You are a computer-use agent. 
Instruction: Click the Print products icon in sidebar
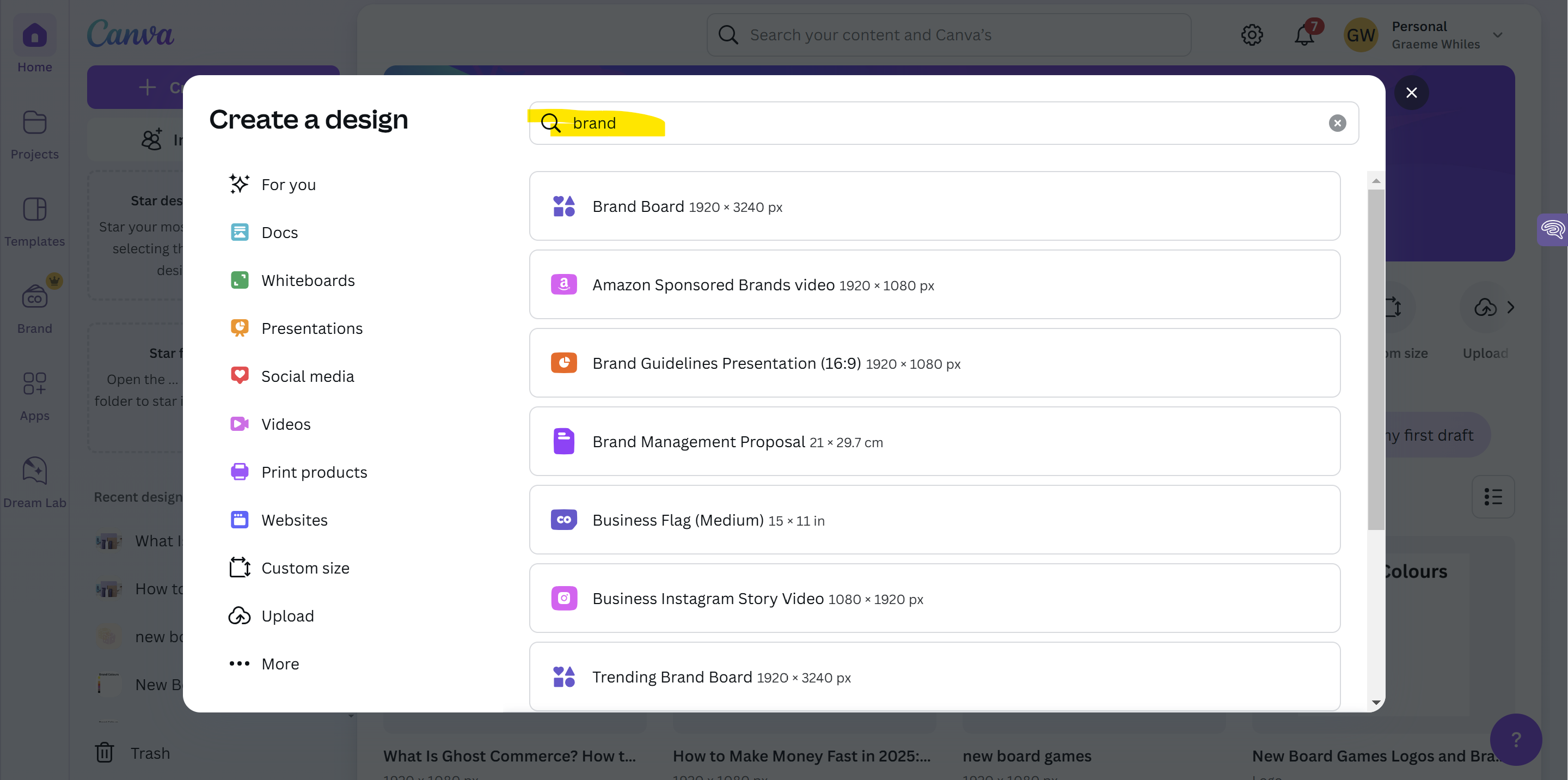click(239, 471)
